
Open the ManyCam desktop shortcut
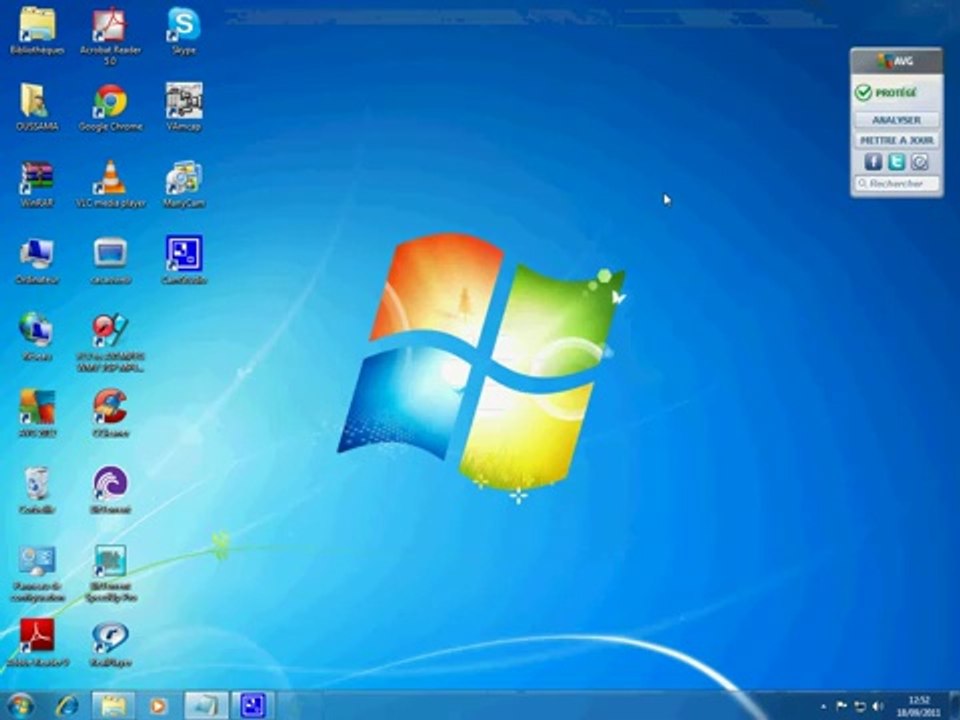click(x=184, y=184)
